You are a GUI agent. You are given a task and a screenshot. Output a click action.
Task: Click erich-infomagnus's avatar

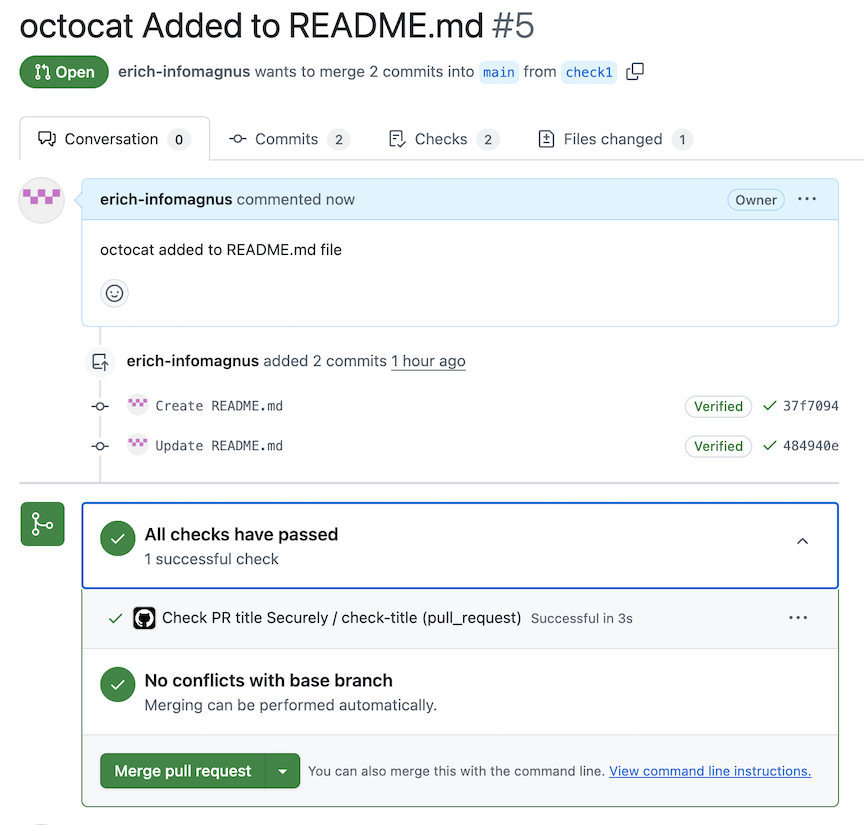pyautogui.click(x=41, y=199)
